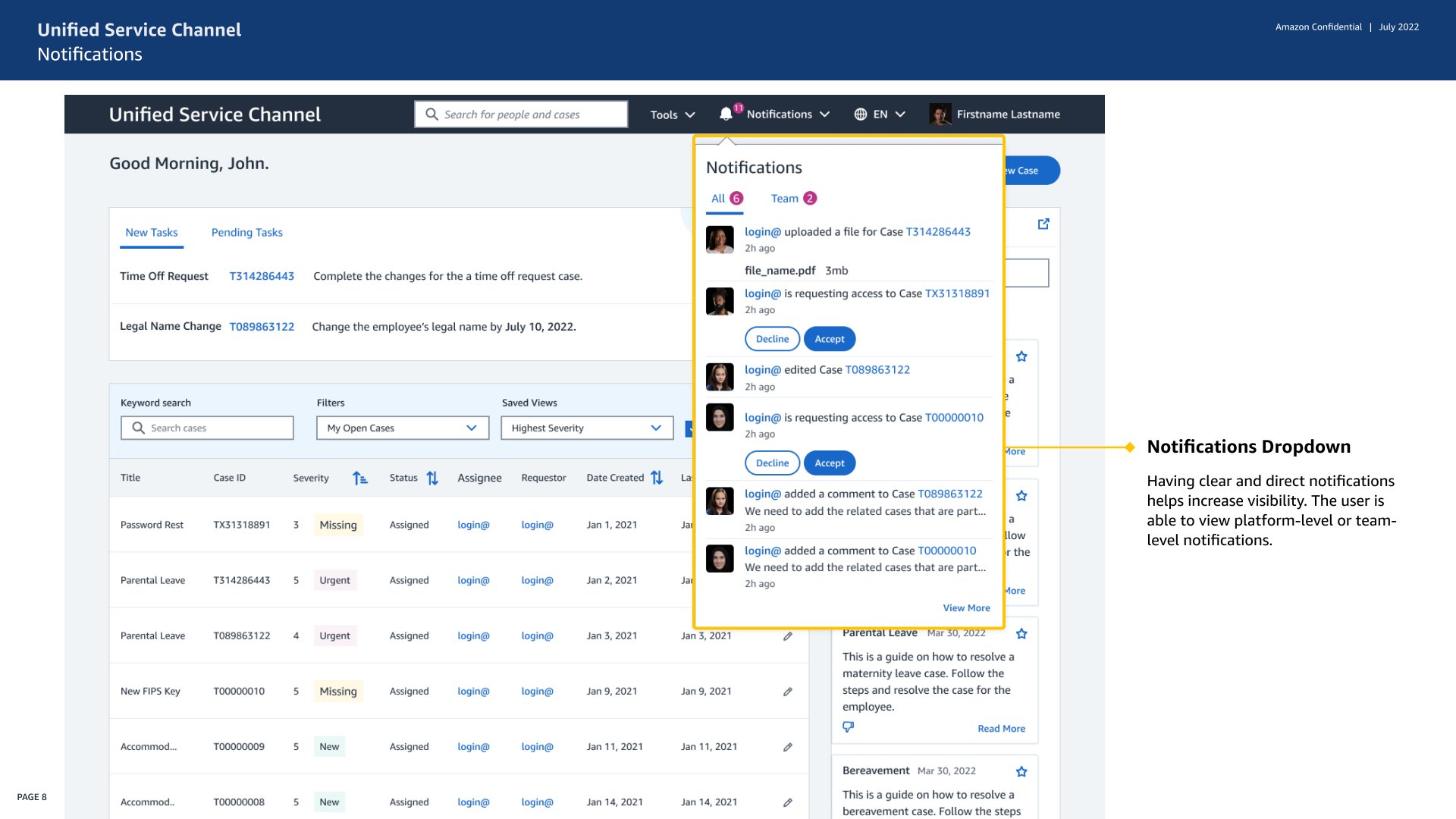Open the Highest Severity saved views dropdown
The height and width of the screenshot is (819, 1456).
coord(586,428)
